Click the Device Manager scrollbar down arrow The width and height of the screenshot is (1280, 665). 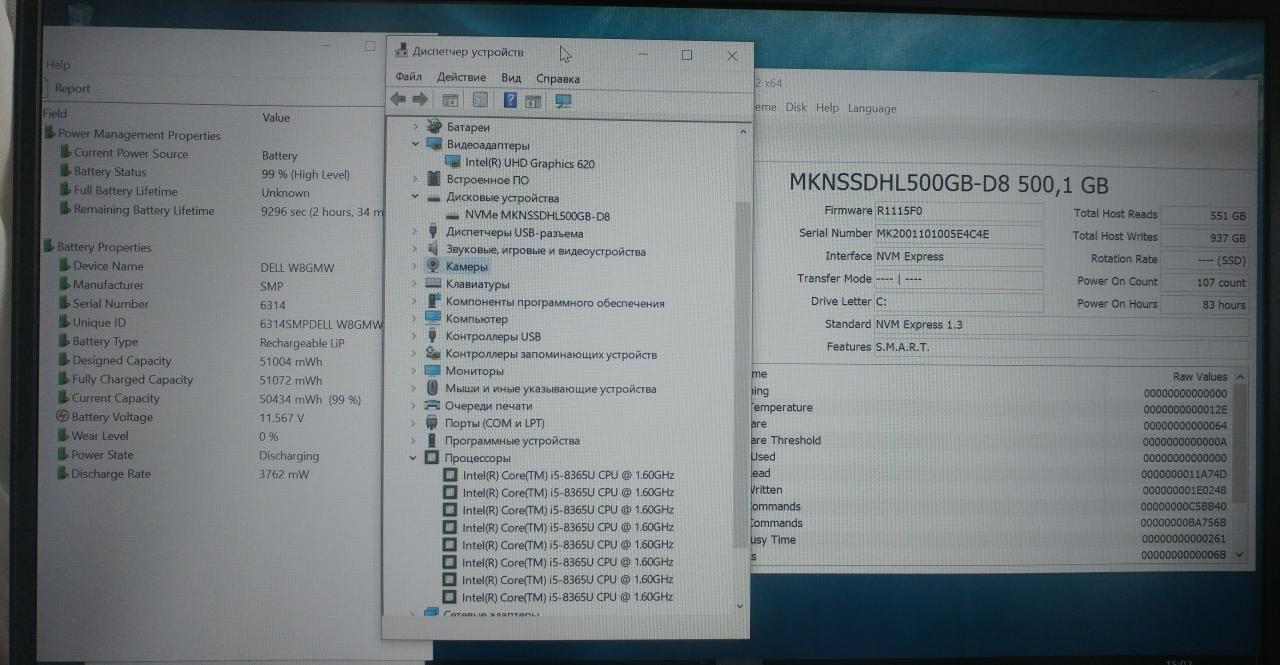pyautogui.click(x=741, y=606)
